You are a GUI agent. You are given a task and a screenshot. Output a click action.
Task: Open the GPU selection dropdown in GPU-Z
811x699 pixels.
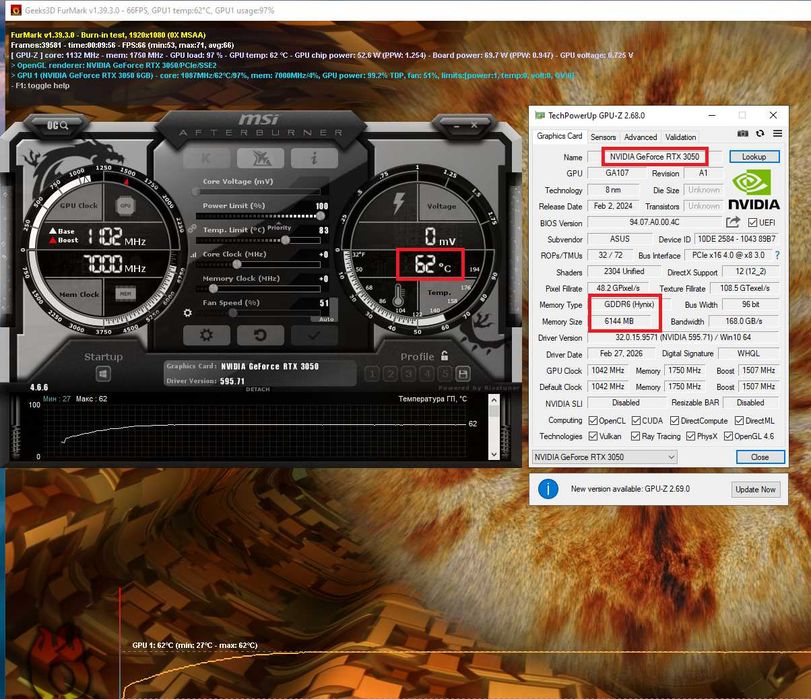(604, 457)
